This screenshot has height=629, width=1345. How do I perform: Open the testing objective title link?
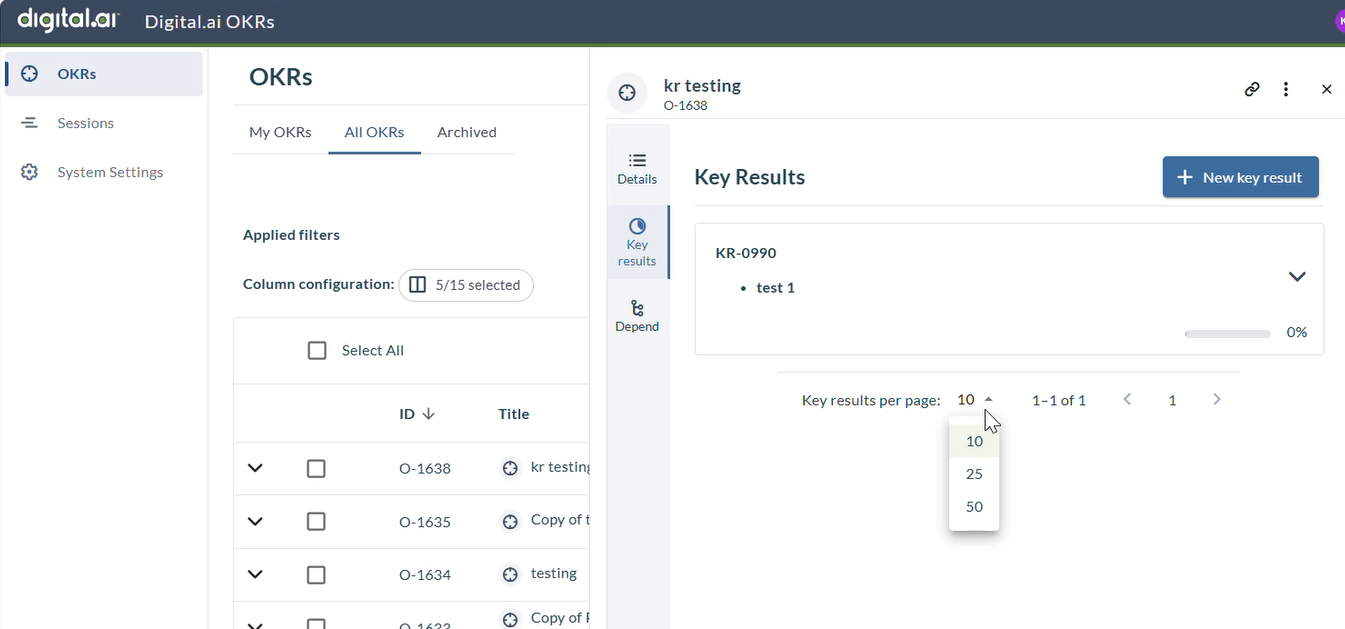click(x=553, y=573)
